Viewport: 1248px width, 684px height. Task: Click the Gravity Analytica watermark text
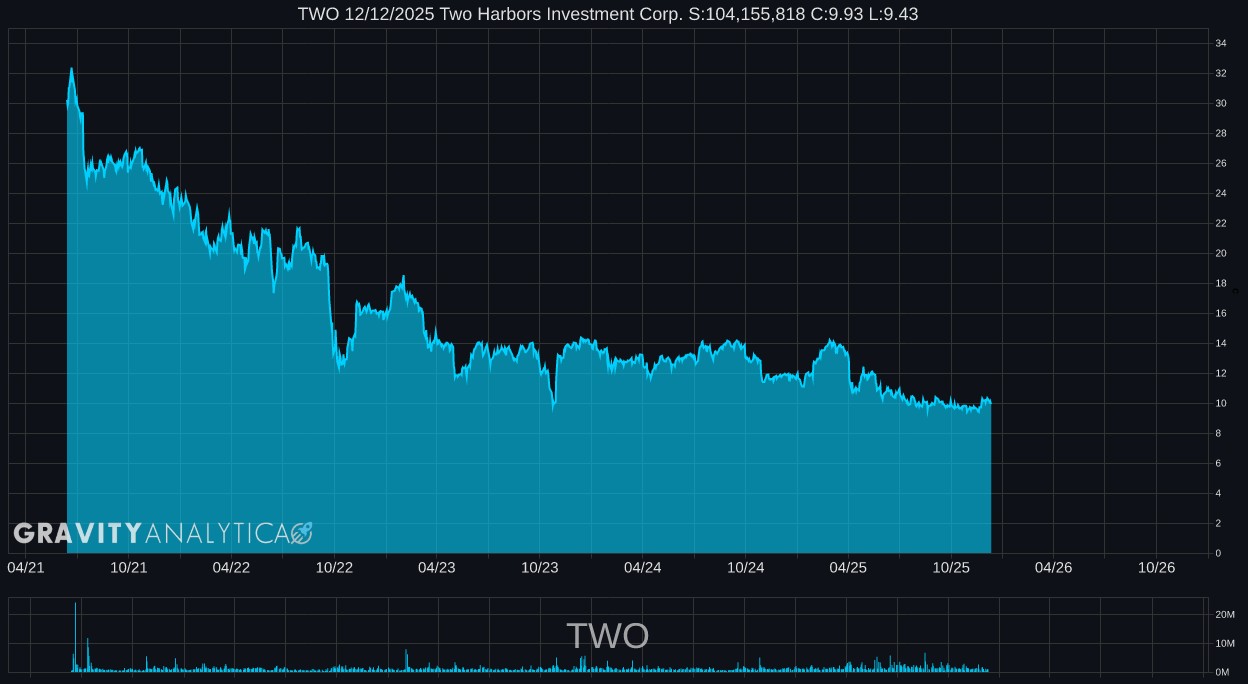(152, 533)
